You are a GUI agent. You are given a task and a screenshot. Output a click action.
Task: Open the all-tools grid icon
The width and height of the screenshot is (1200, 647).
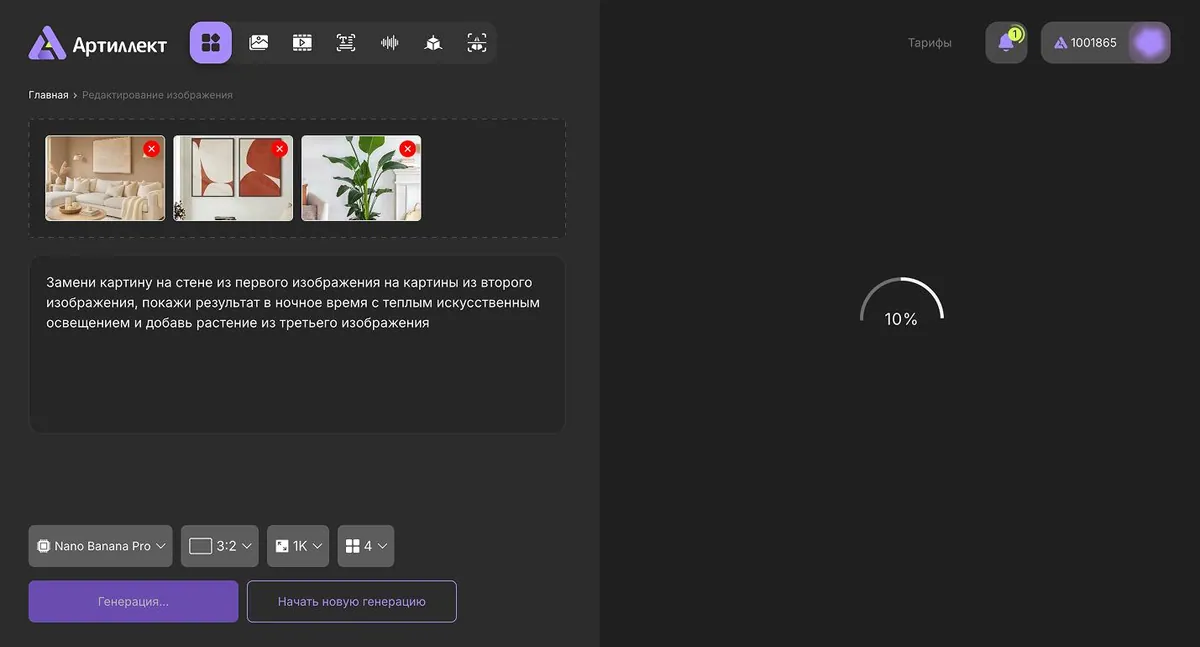(x=210, y=43)
